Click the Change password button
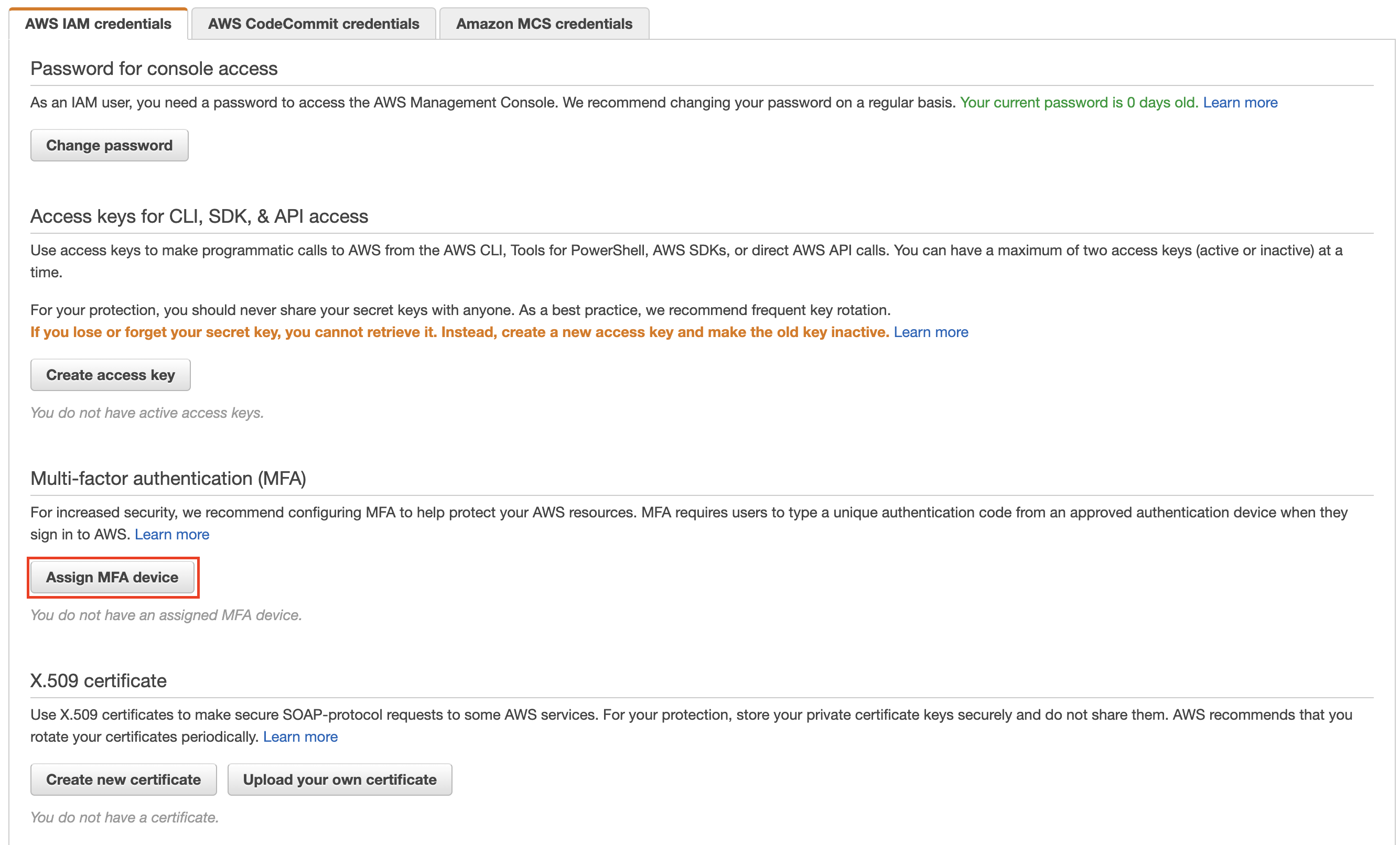Screen dimensions: 1400x845 pyautogui.click(x=109, y=145)
